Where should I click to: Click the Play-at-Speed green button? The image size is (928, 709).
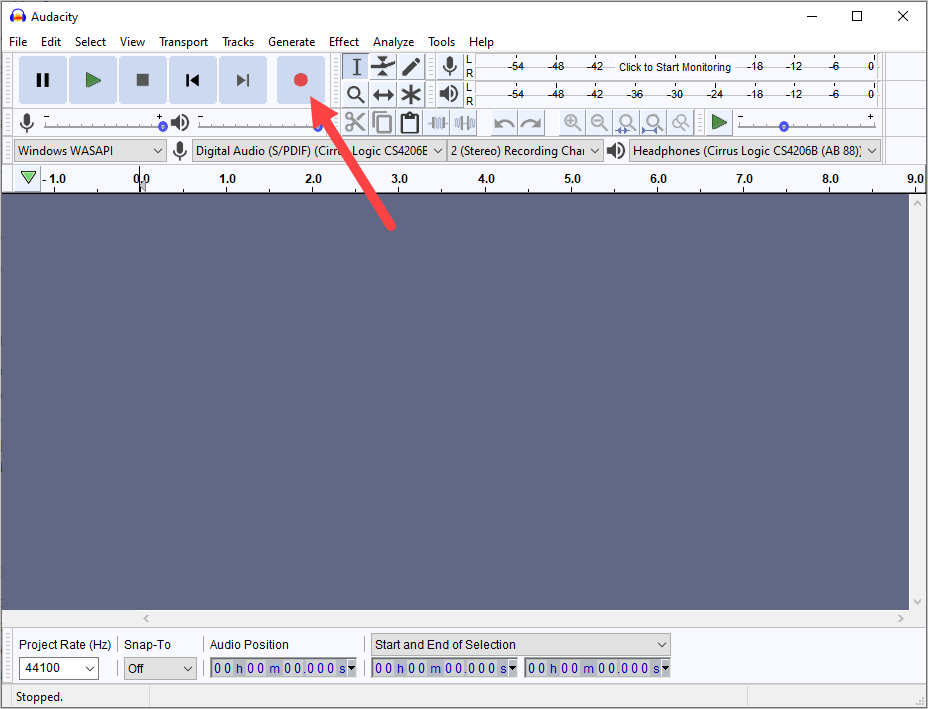tap(719, 123)
